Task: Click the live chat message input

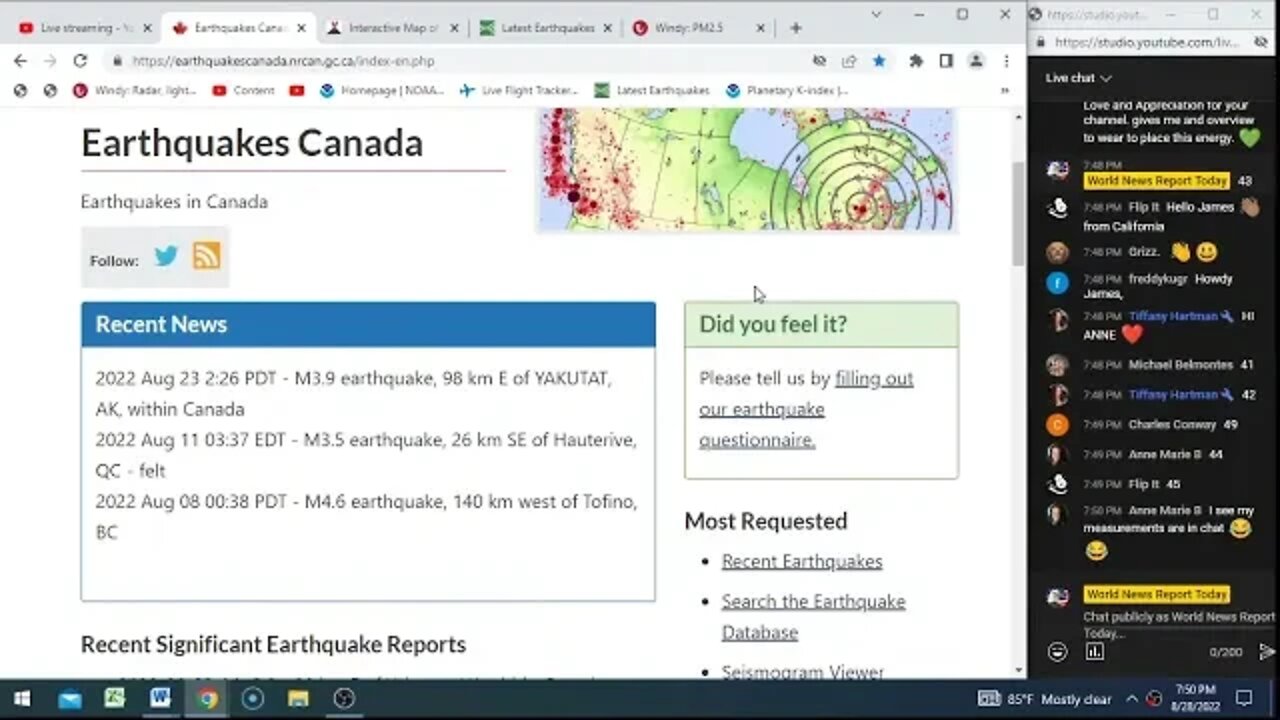Action: 1178,624
